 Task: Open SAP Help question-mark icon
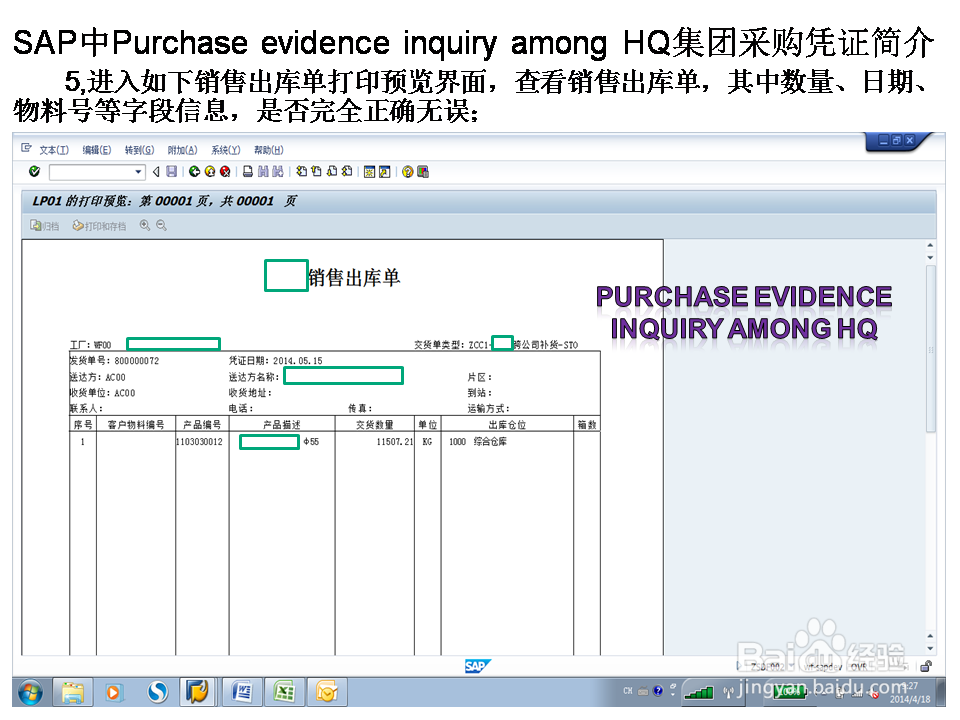point(406,171)
